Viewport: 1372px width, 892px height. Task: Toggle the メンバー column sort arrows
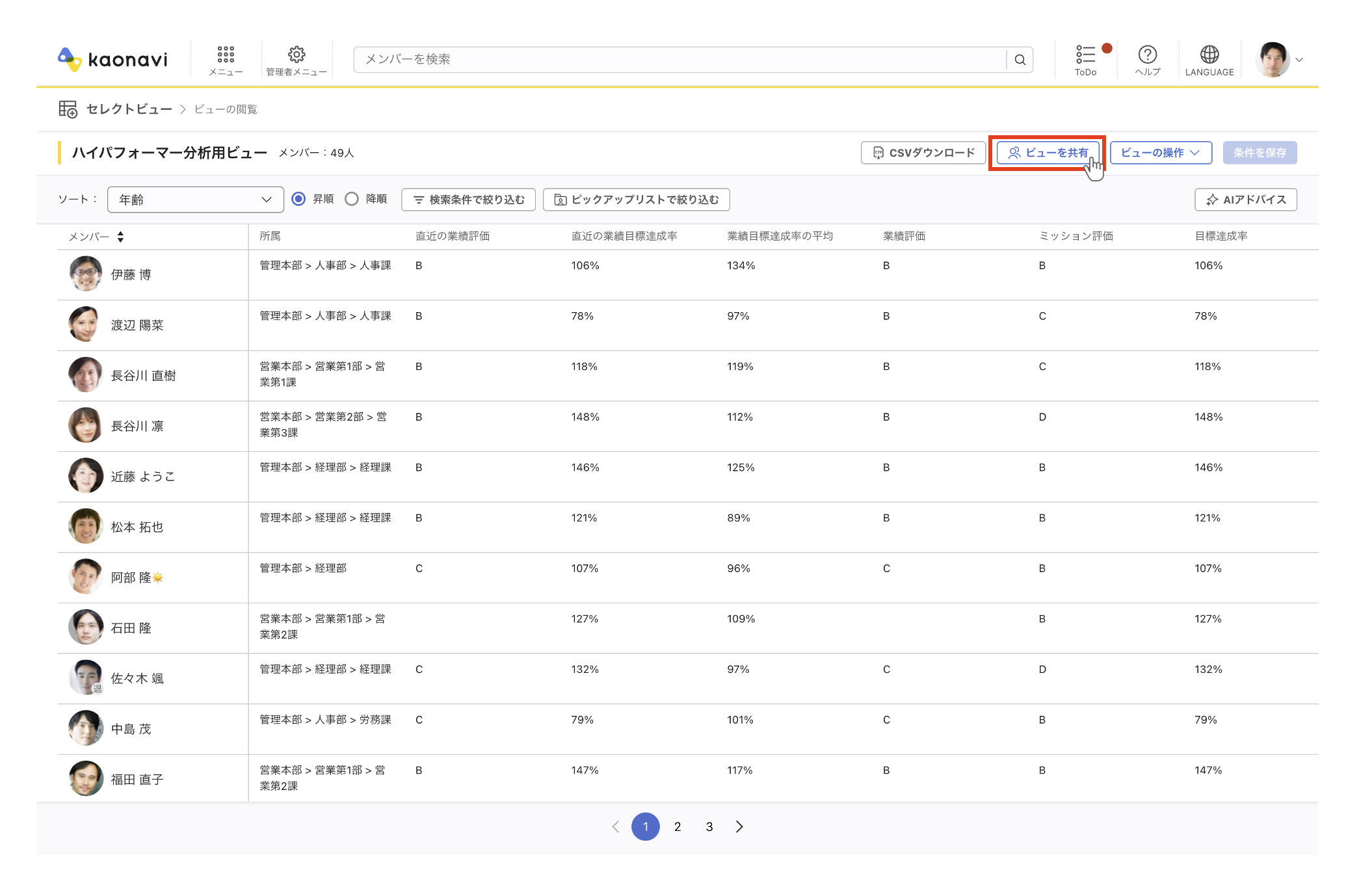click(120, 237)
